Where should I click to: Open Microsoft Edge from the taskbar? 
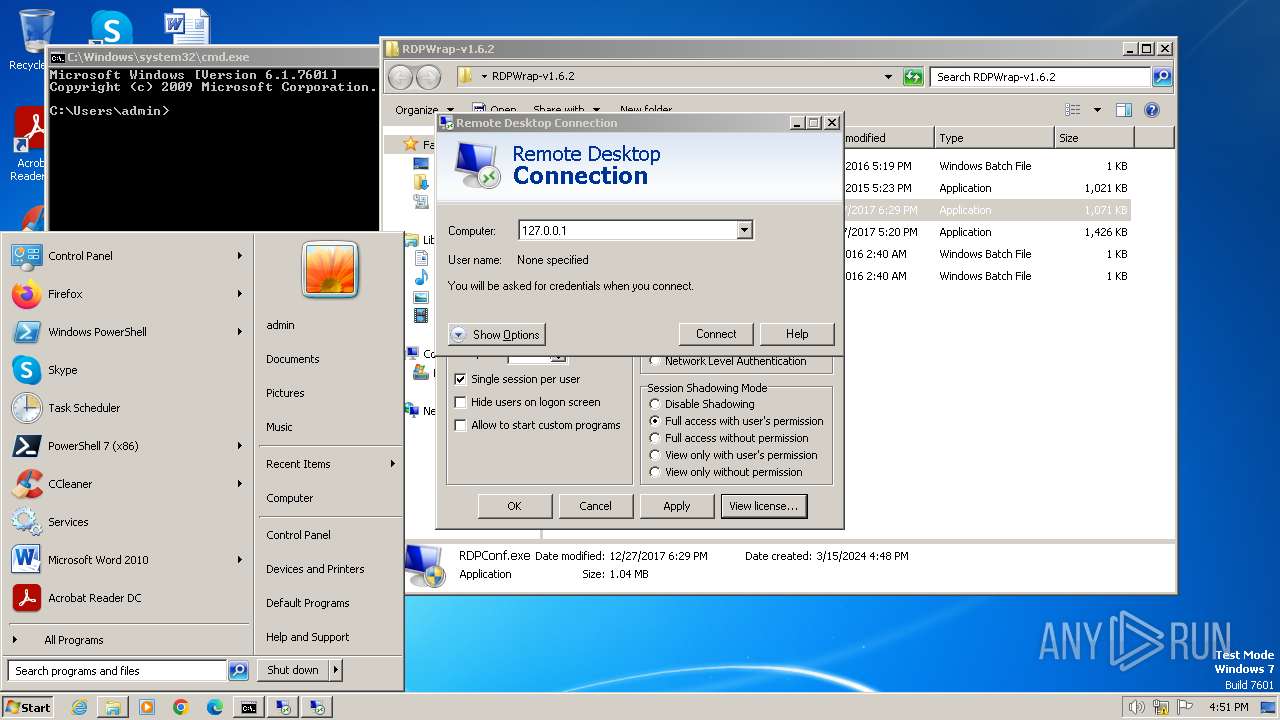point(215,707)
